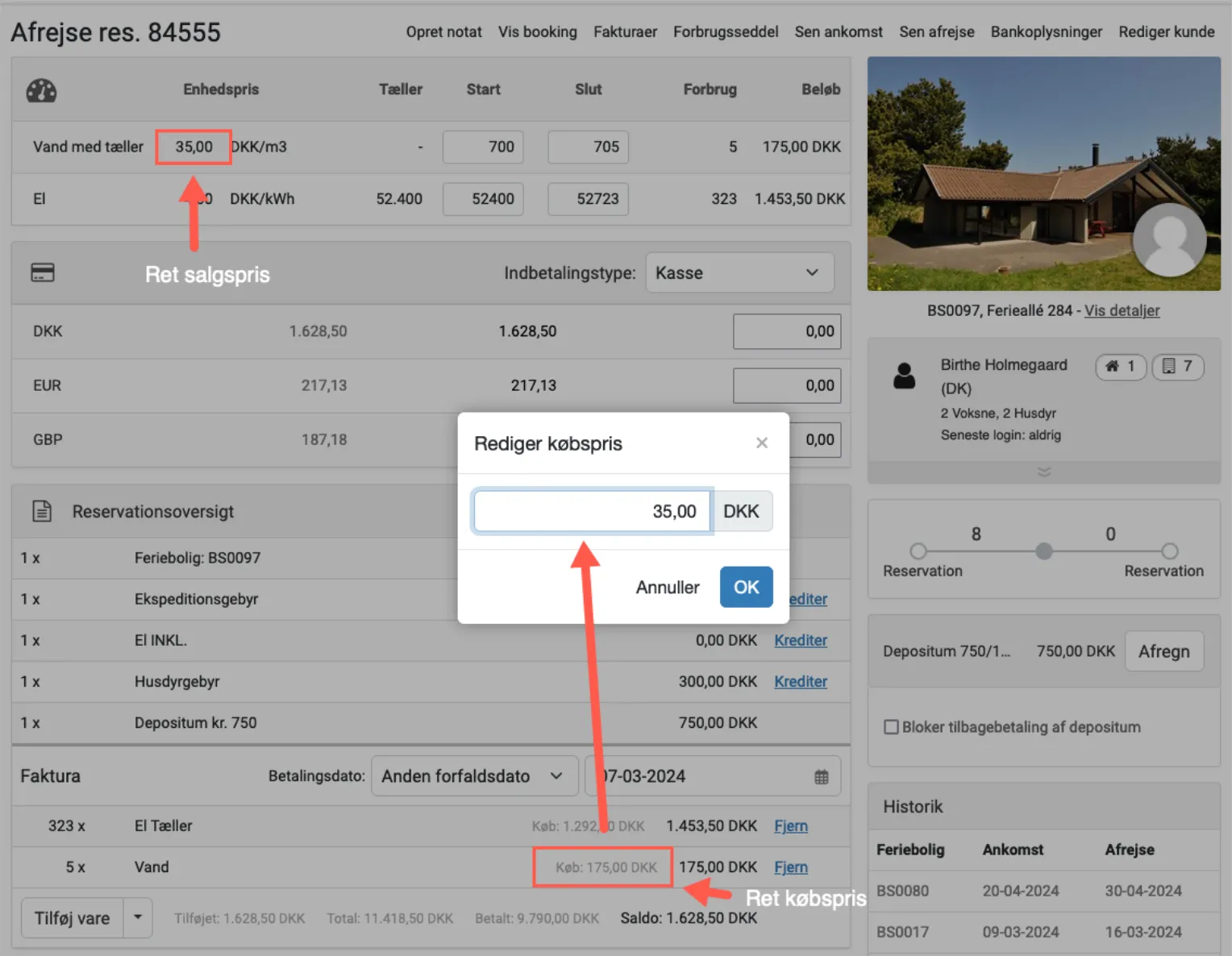Click the guest avatar profile picture
The width and height of the screenshot is (1232, 956).
1168,239
